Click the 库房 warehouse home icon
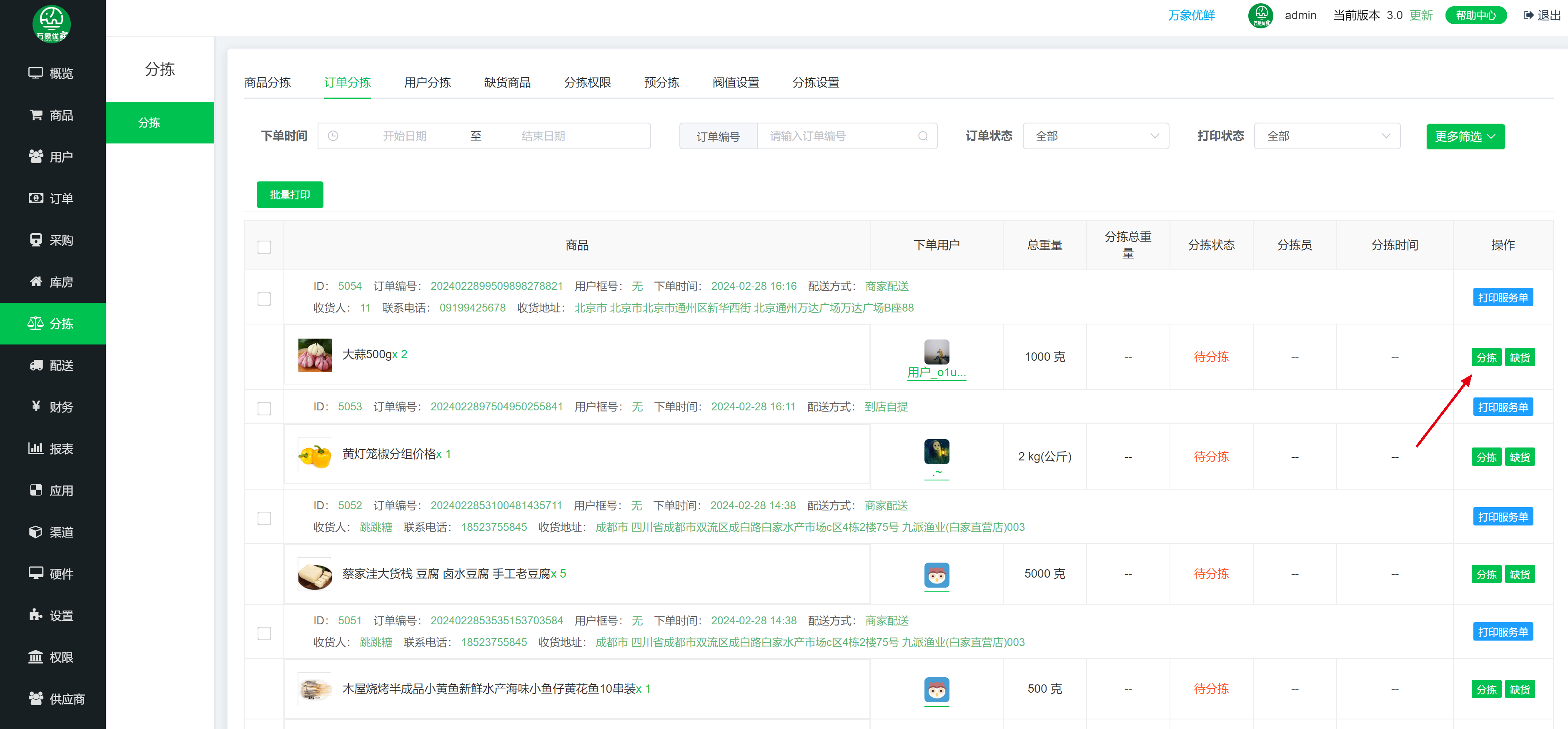1568x729 pixels. [x=36, y=282]
